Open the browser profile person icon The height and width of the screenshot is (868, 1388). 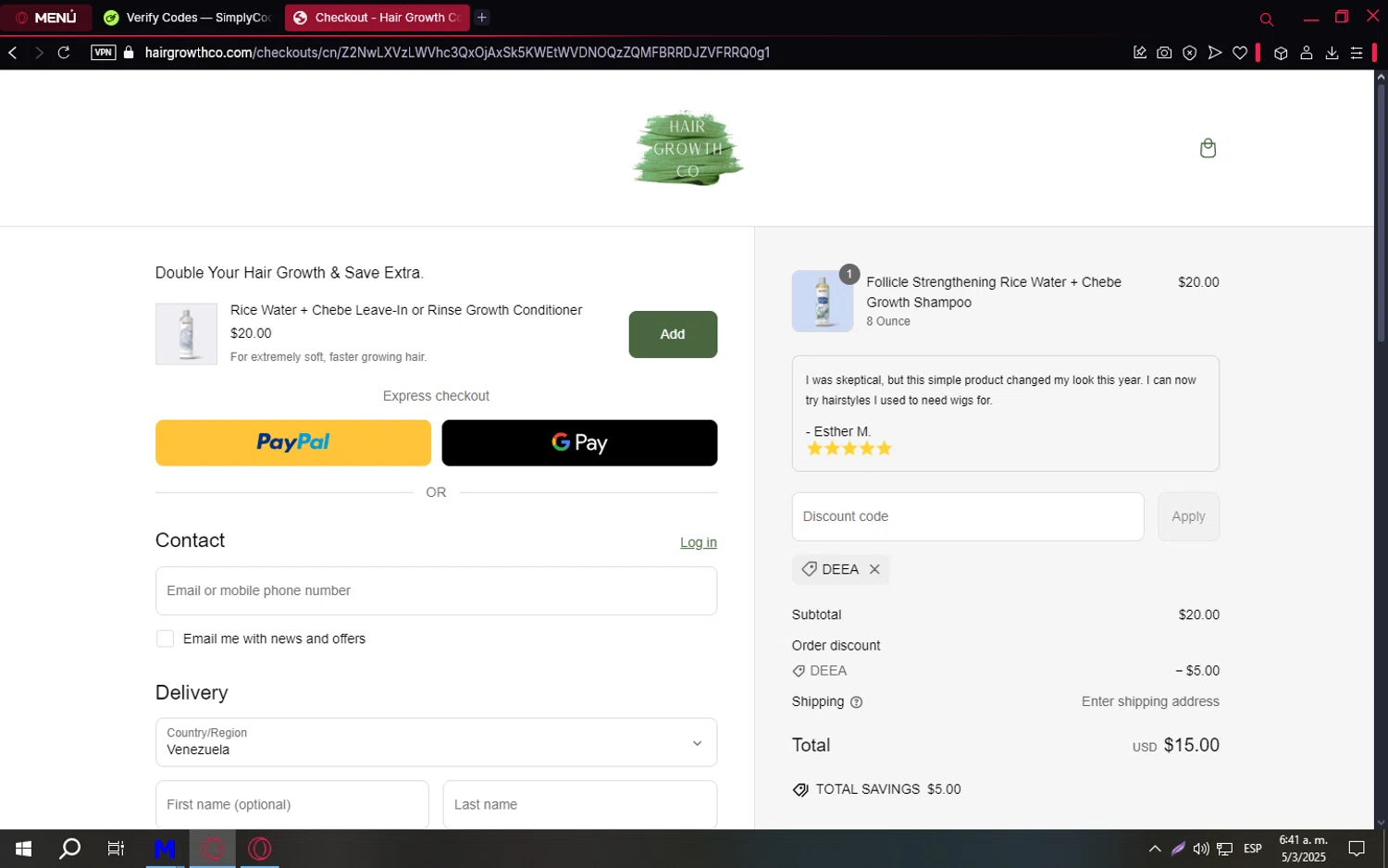[x=1307, y=53]
